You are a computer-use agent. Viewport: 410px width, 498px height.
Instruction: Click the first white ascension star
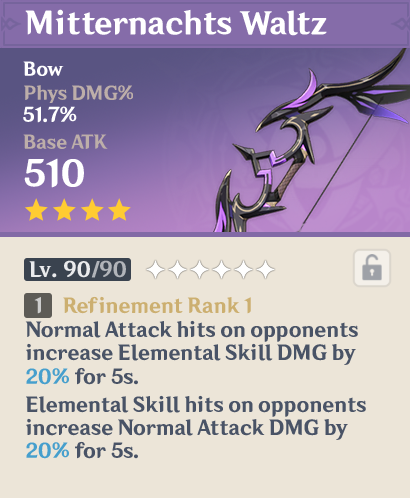(x=156, y=269)
